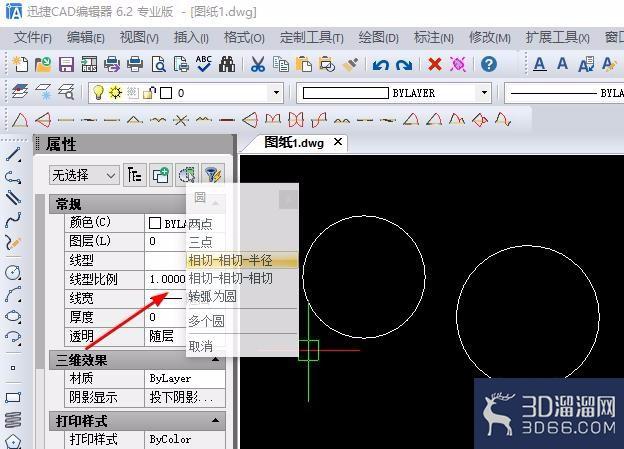
Task: Choose 相切-相切-相切 from the circle menu
Action: pos(242,278)
